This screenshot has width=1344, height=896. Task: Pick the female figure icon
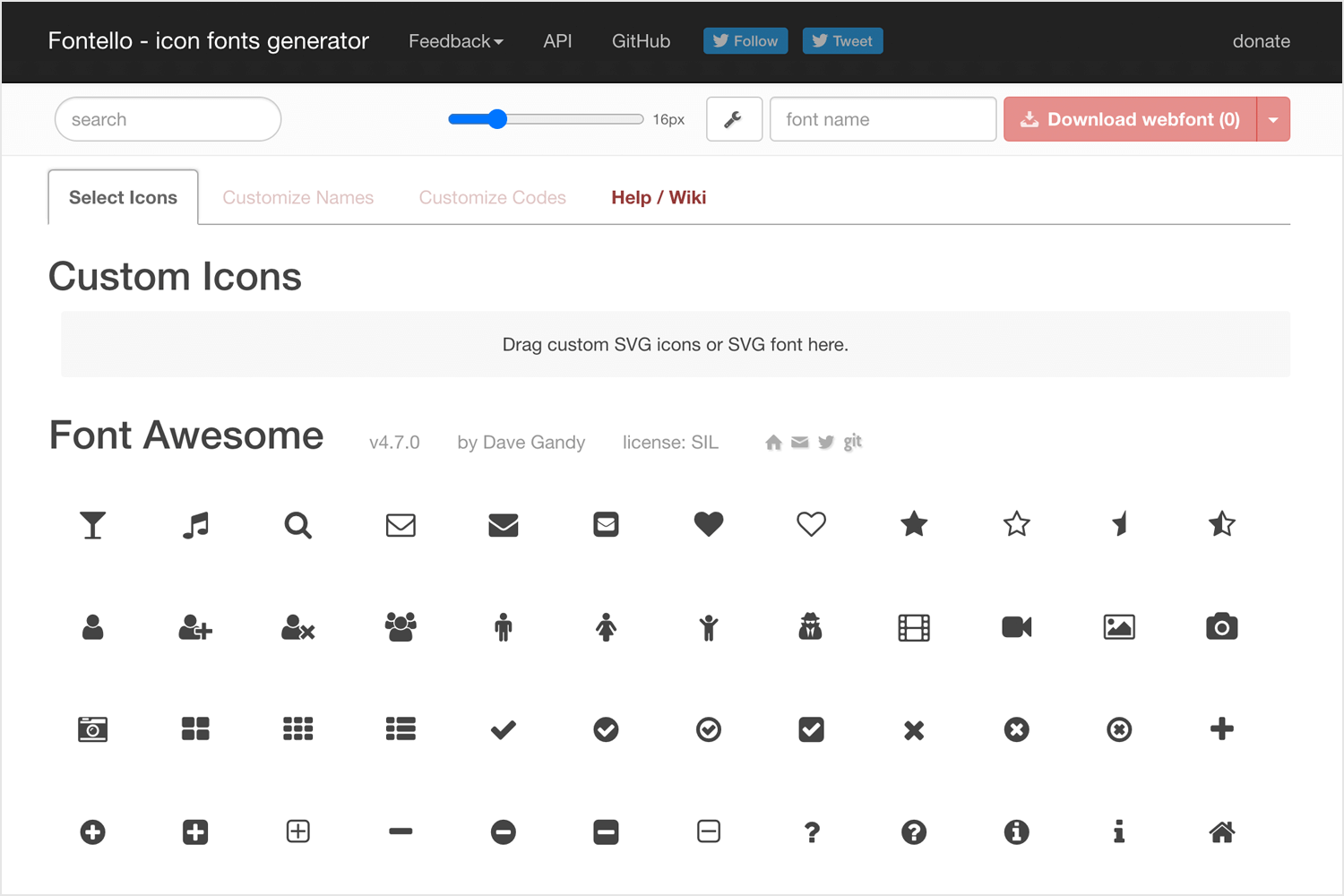pos(607,627)
